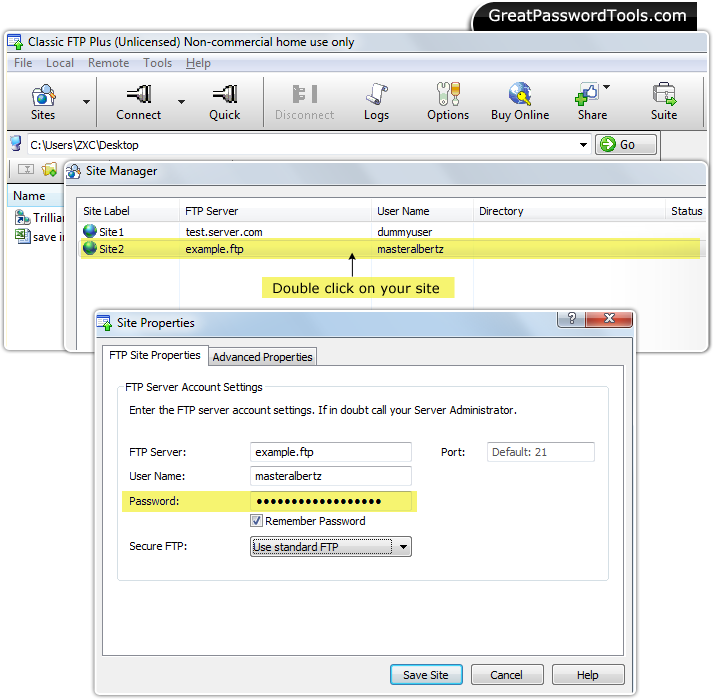Expand the Share dropdown arrow
Screen dimensions: 713x699
[x=607, y=86]
